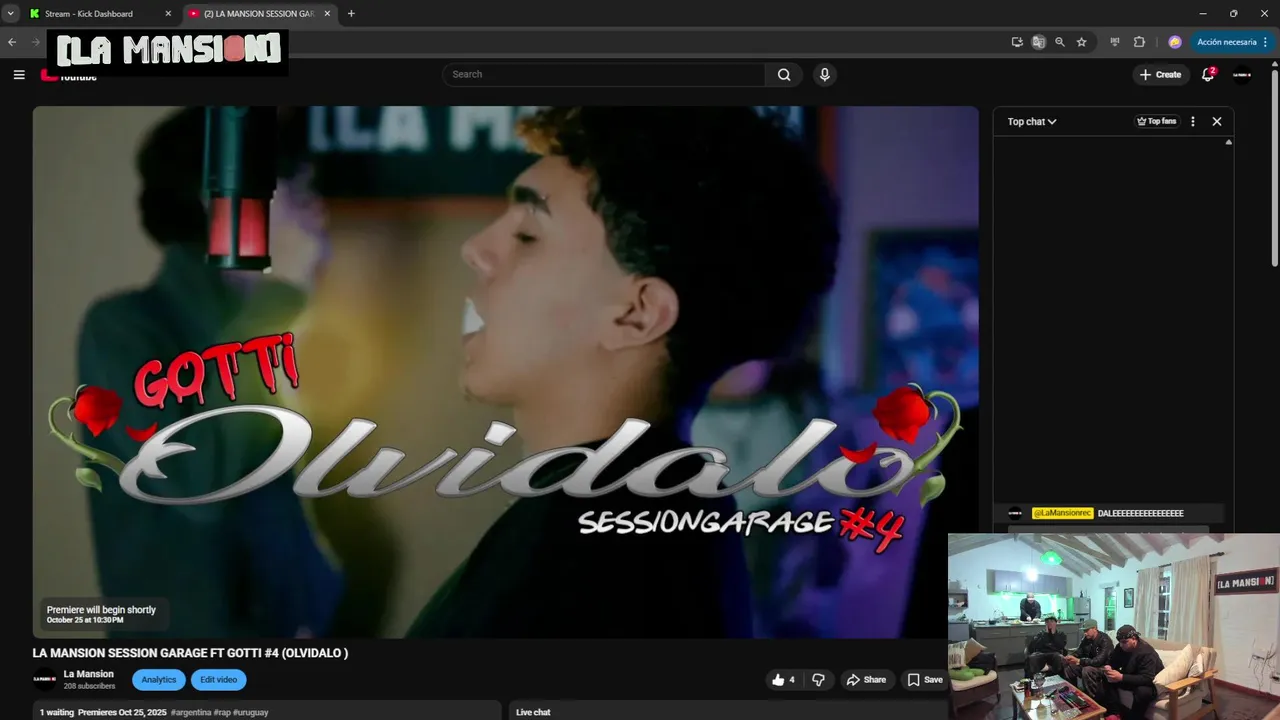
Task: Go back in browser history
Action: pyautogui.click(x=12, y=42)
